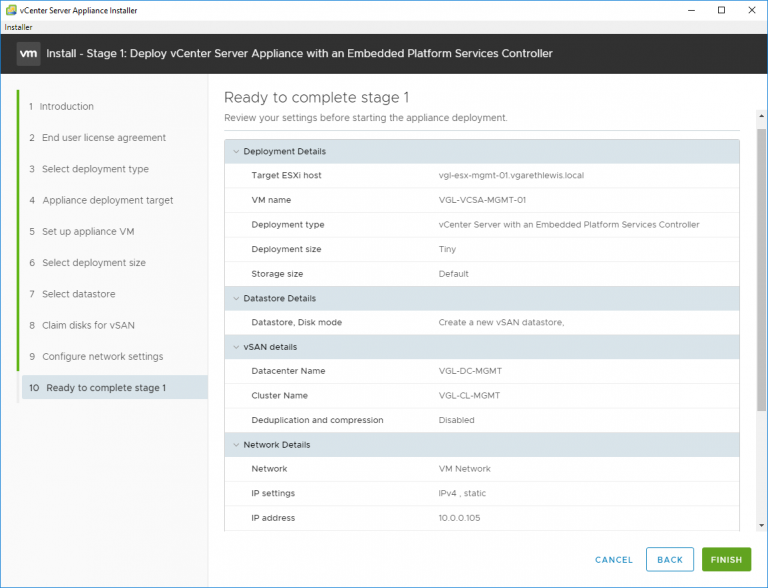Go to Claim disks for vSAN step
This screenshot has width=768, height=588.
point(81,325)
